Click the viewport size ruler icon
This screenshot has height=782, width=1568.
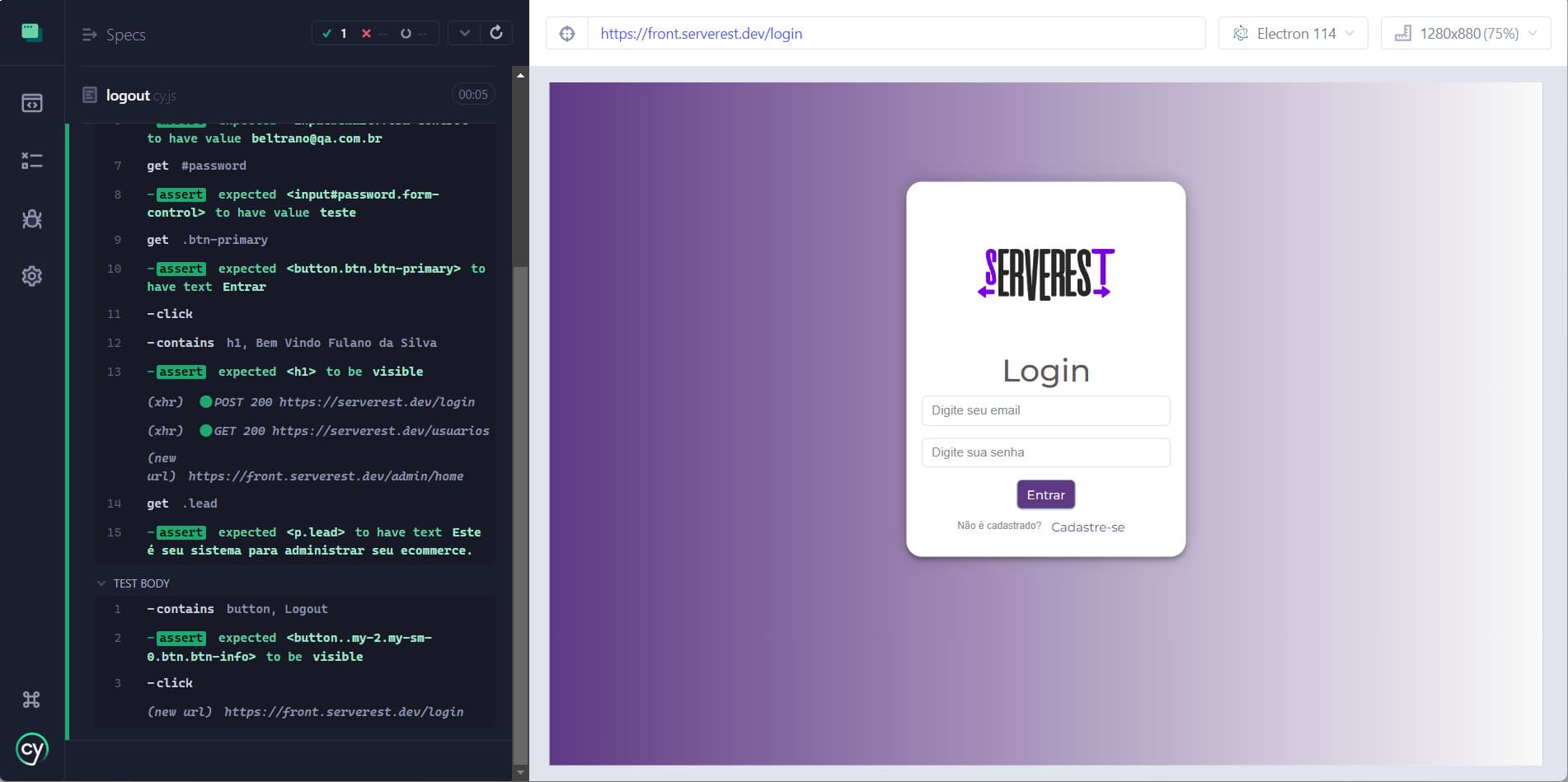coord(1402,34)
